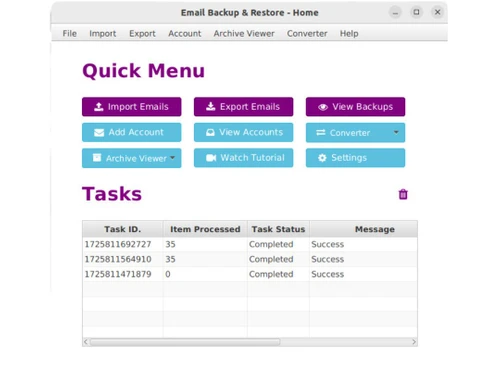The height and width of the screenshot is (375, 500).
Task: Click the swap arrows icon on Converter
Action: click(321, 133)
